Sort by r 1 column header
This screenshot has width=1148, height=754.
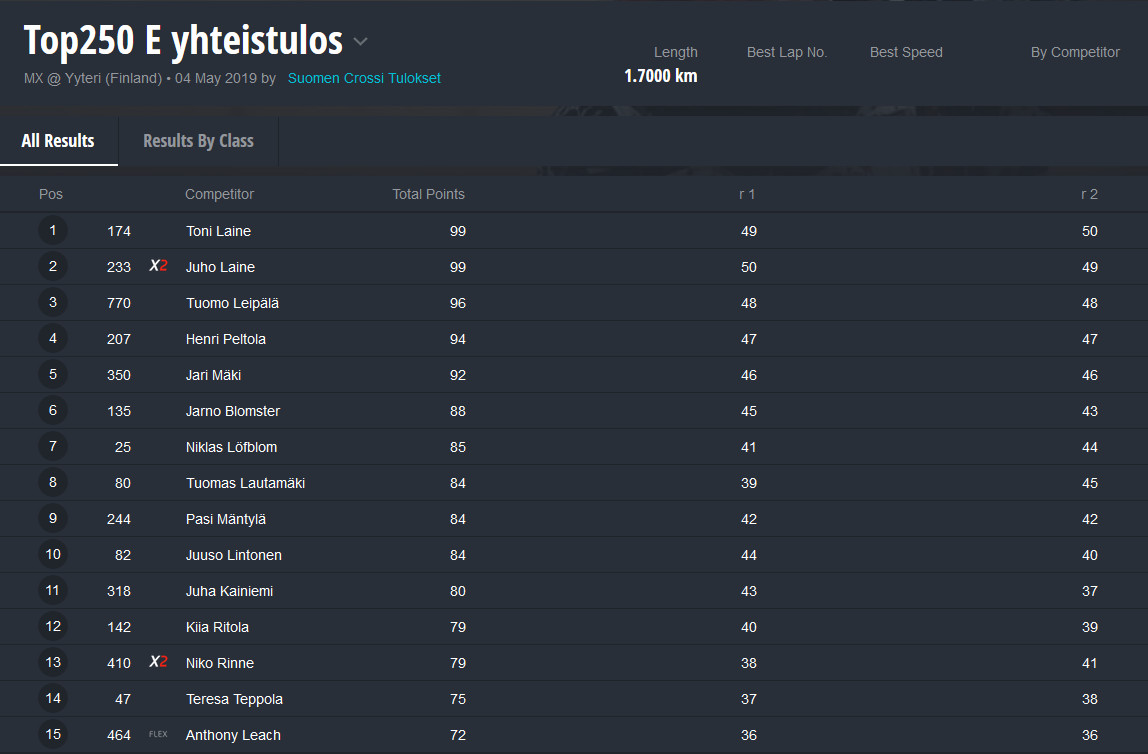(747, 194)
